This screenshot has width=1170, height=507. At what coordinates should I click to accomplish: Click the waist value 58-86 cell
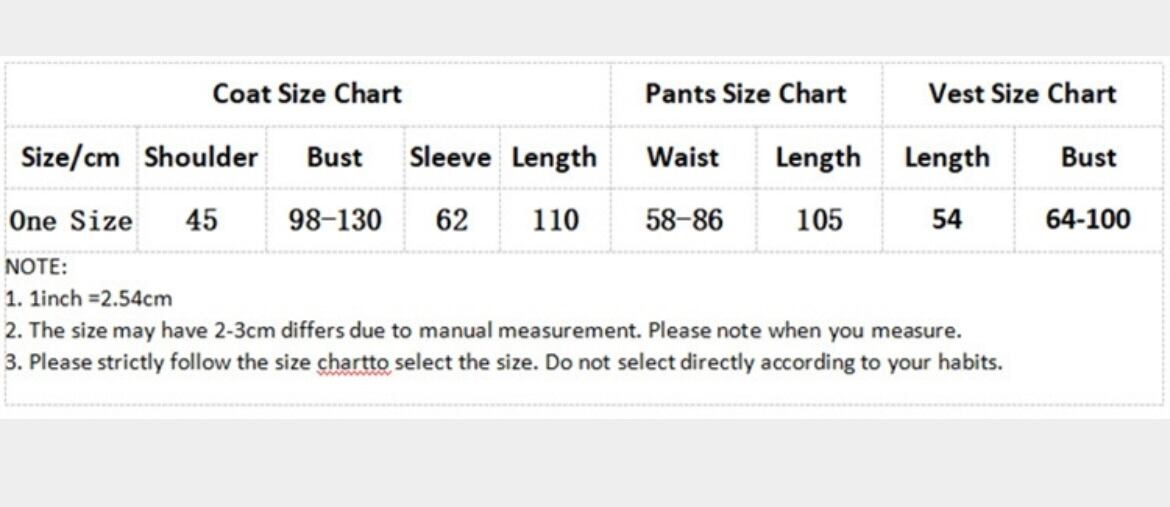coord(684,220)
